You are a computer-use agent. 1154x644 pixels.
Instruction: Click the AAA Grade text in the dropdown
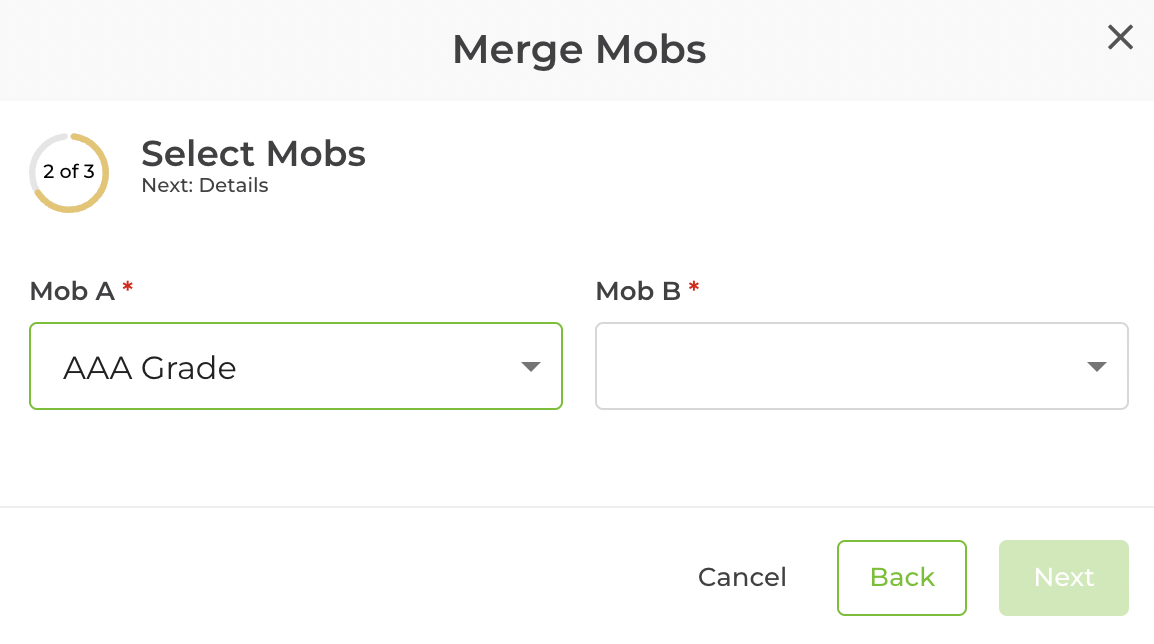pyautogui.click(x=150, y=368)
